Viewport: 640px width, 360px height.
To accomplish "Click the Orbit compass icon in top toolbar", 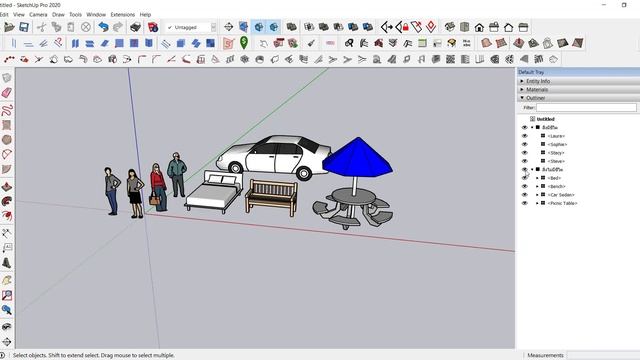I will [x=229, y=27].
